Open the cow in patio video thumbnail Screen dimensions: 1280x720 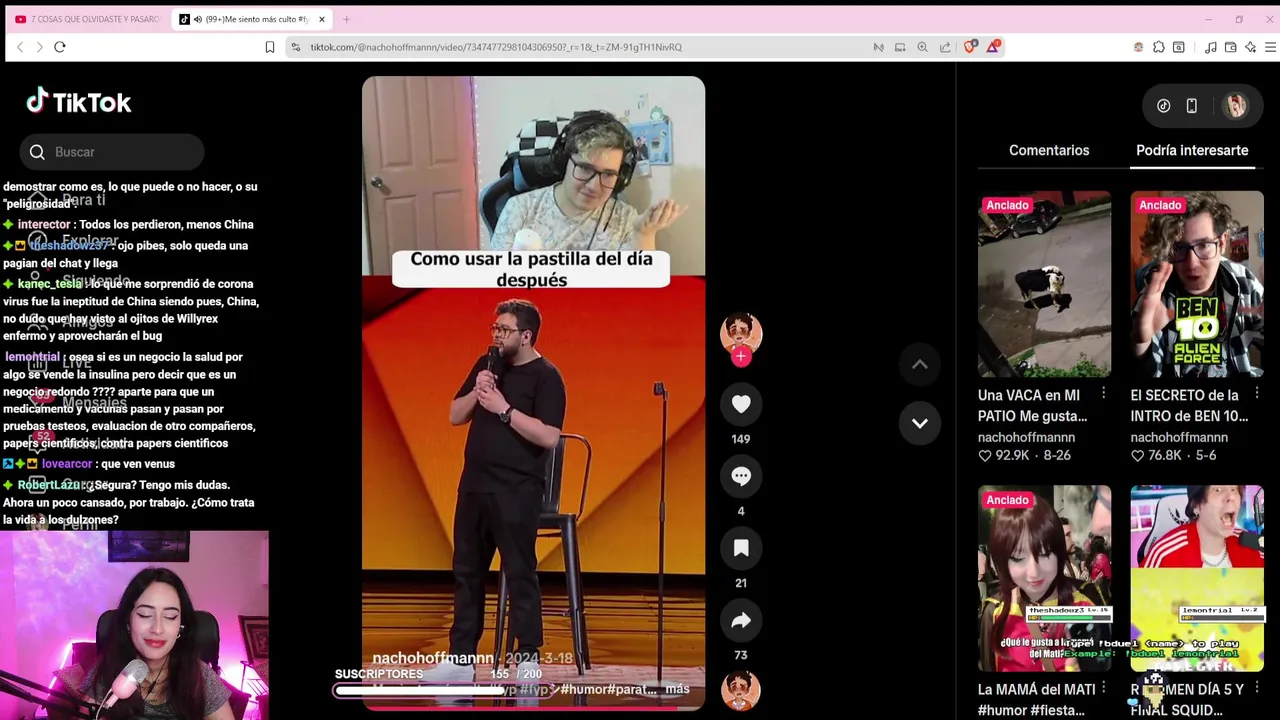(x=1044, y=284)
